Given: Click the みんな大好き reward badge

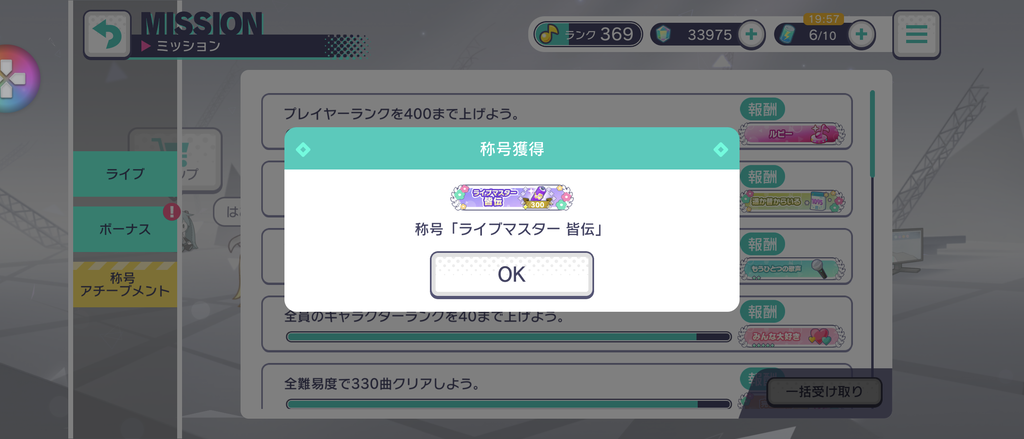Looking at the screenshot, I should tap(792, 336).
